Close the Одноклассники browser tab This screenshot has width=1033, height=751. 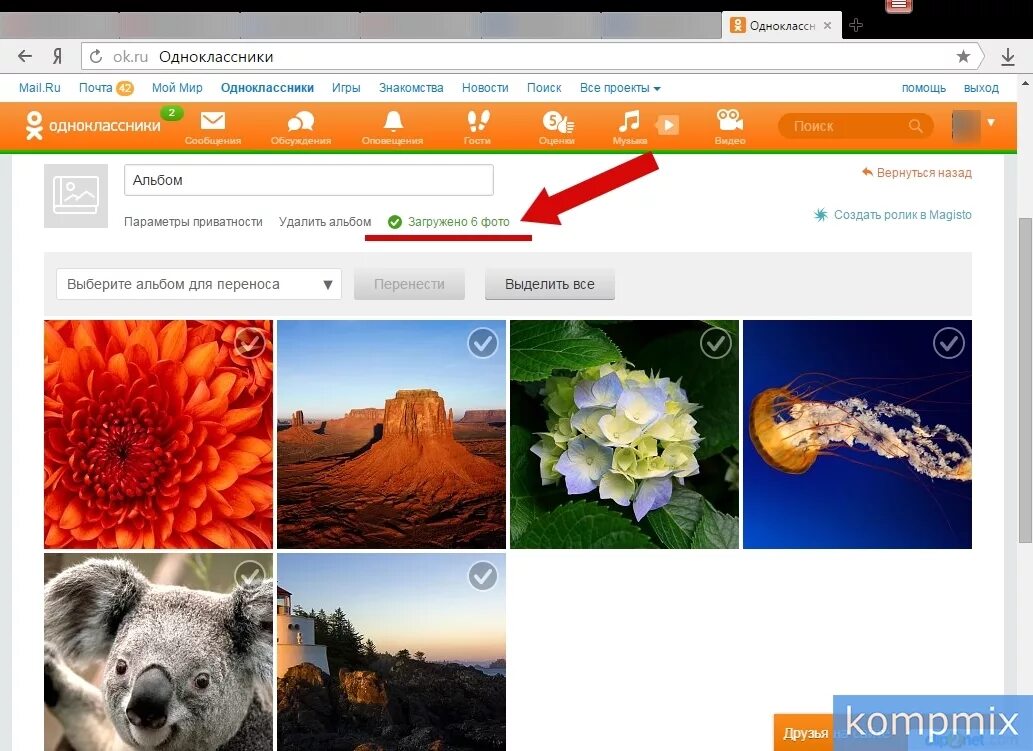click(x=827, y=26)
